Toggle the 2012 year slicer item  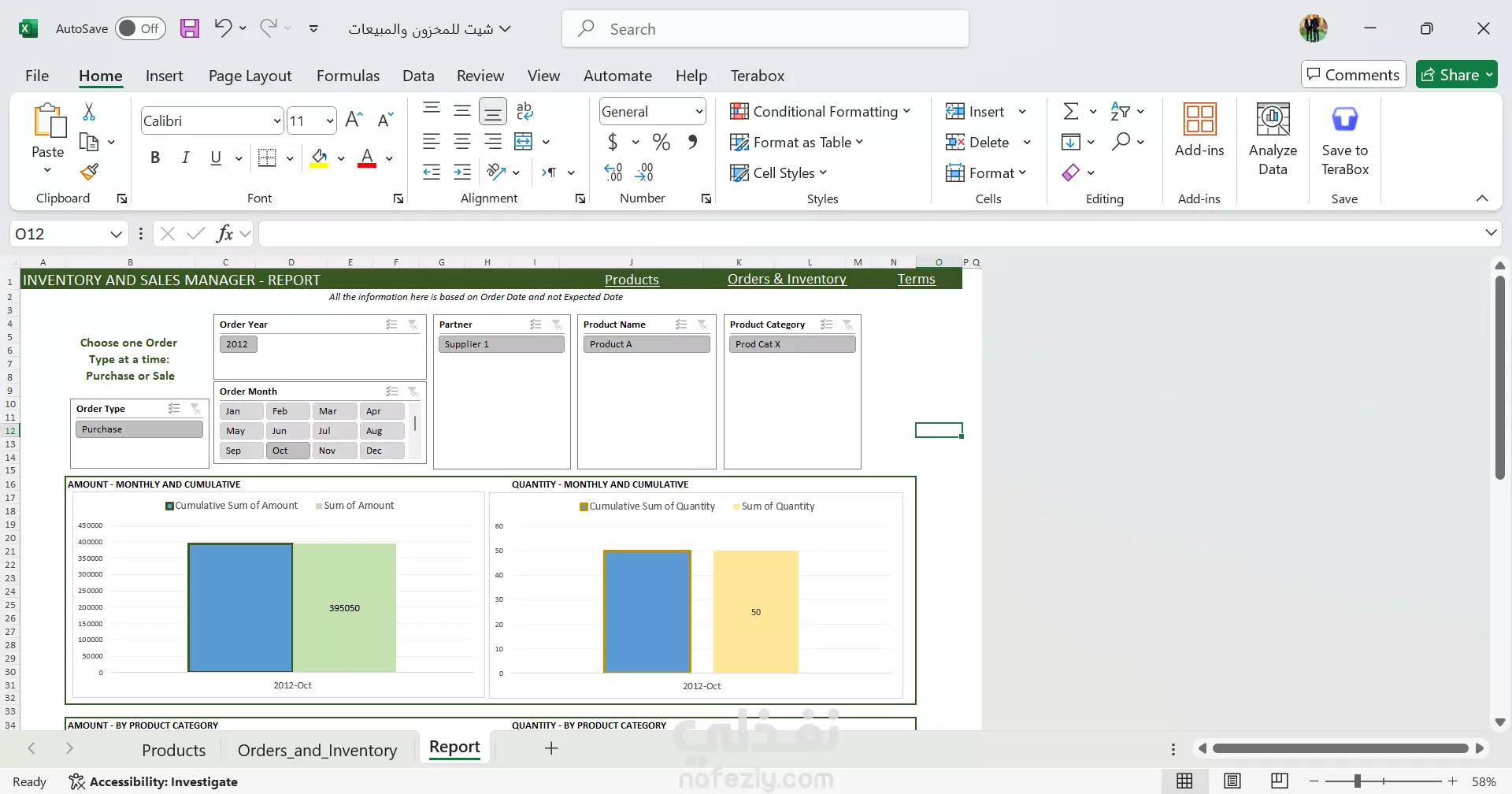pos(239,344)
